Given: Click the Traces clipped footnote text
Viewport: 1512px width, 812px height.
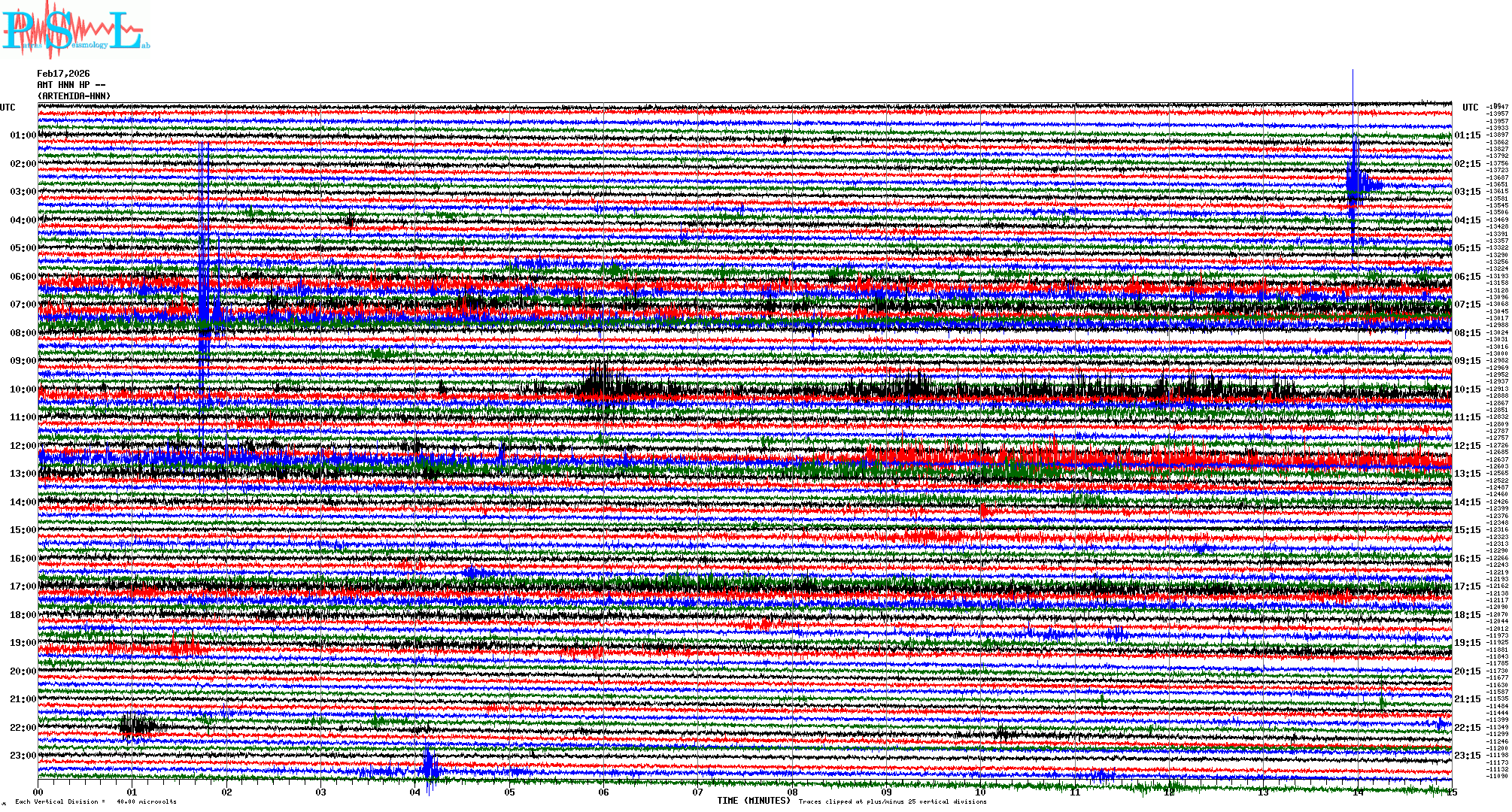Looking at the screenshot, I should [892, 801].
